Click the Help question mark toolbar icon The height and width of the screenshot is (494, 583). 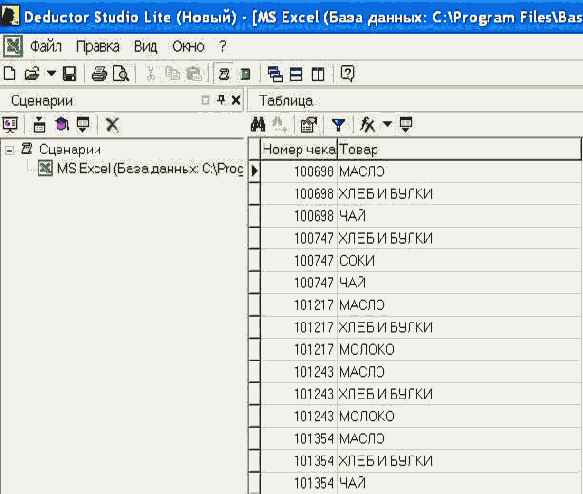pos(347,74)
